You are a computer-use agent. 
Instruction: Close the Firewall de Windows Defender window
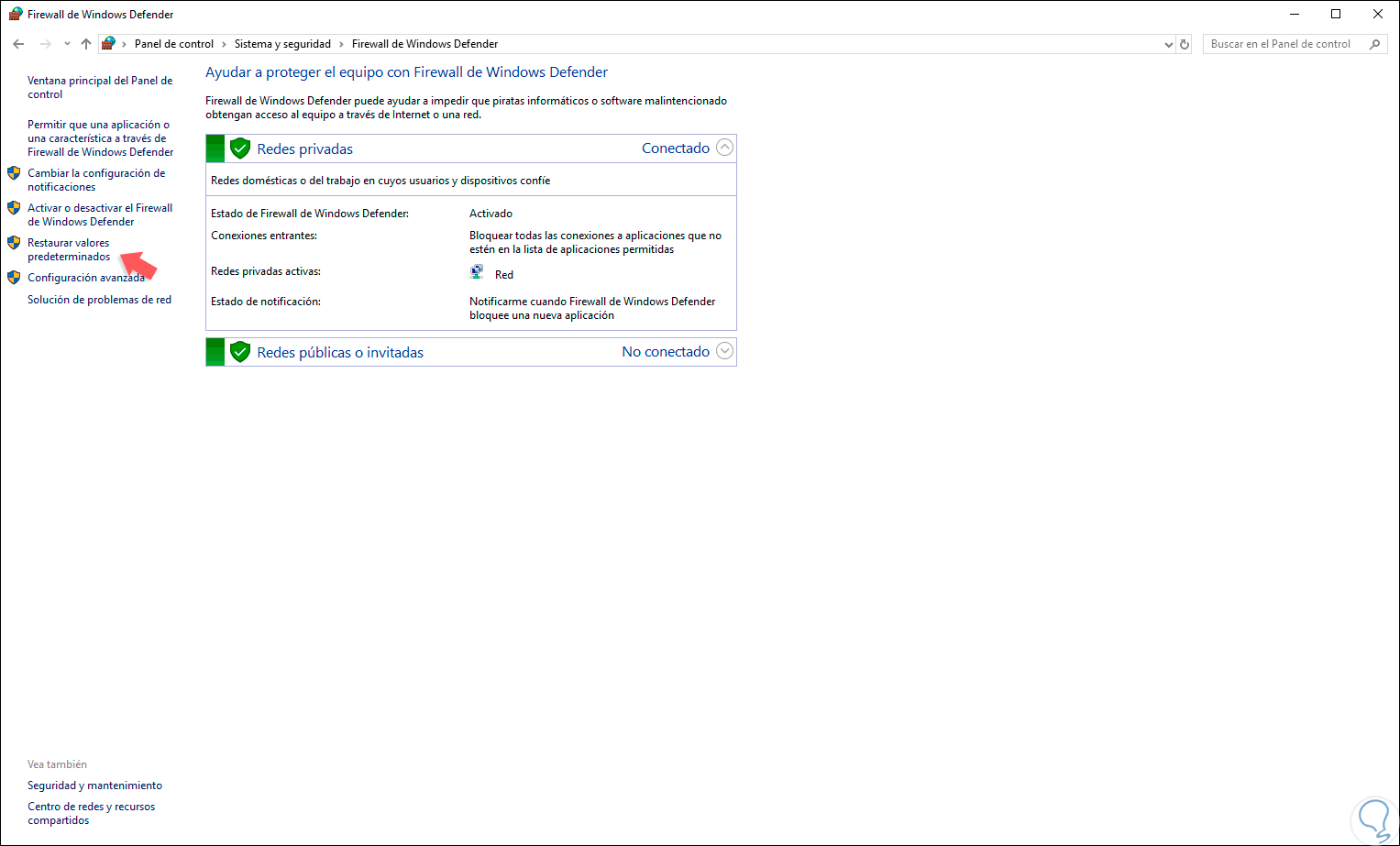(1378, 14)
